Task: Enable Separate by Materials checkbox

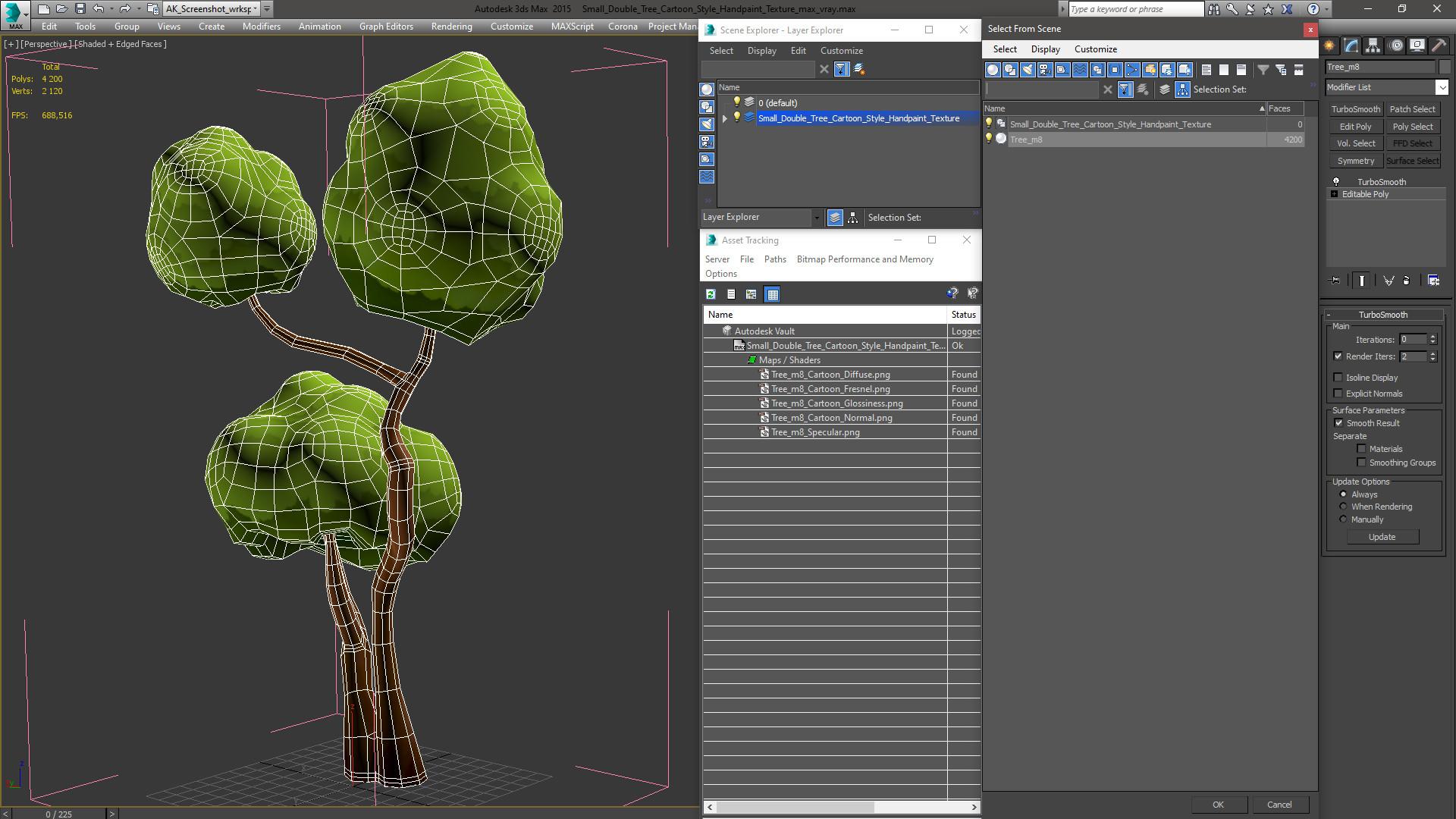Action: pyautogui.click(x=1361, y=449)
